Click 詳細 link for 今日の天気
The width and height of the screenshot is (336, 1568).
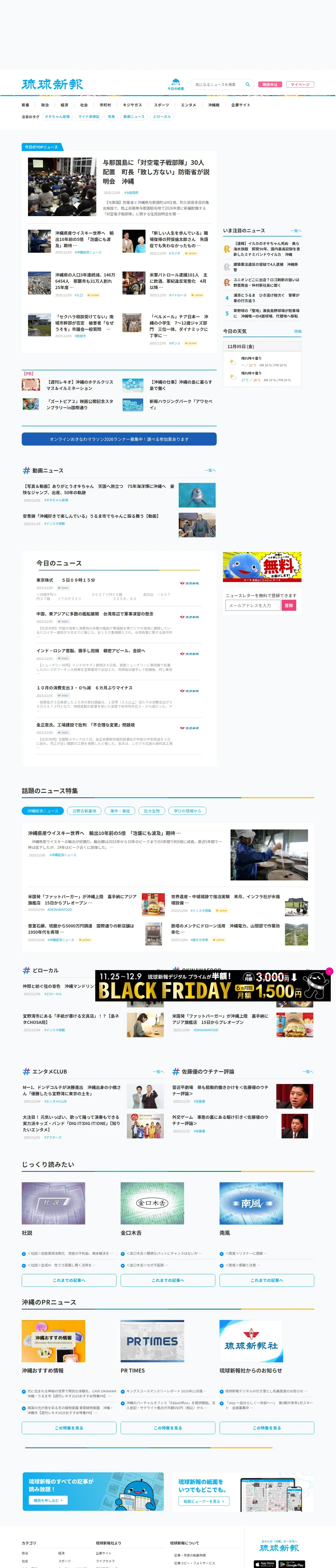pos(298,331)
